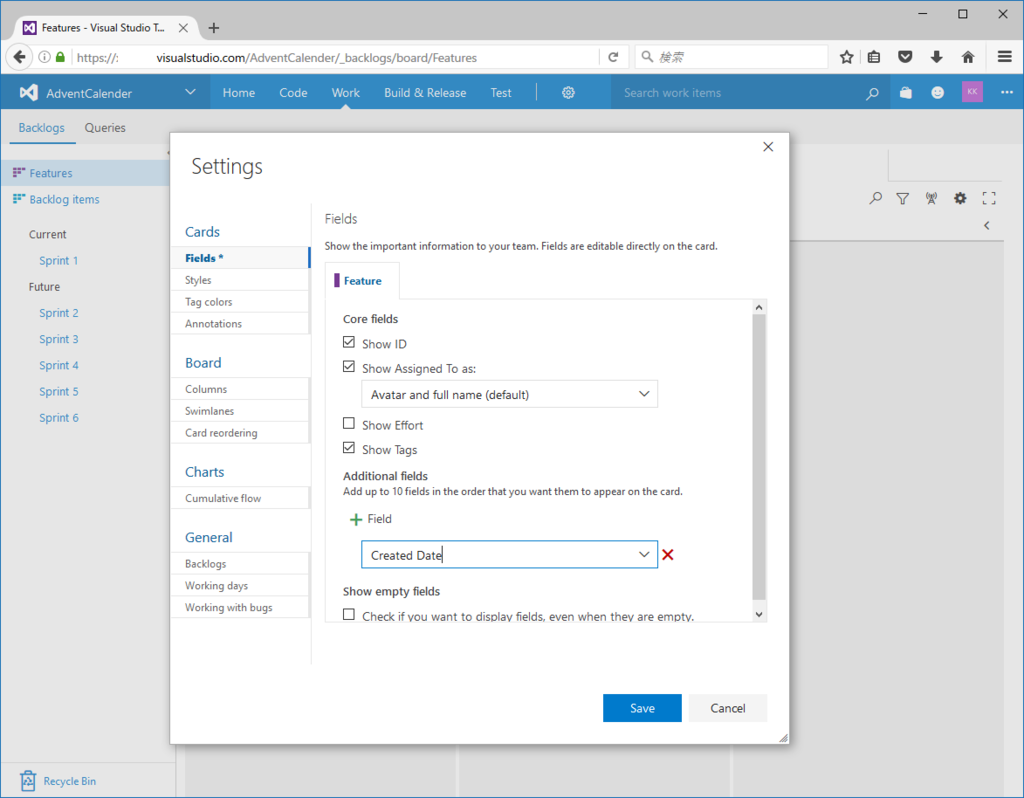Select Backlog items in sidebar
The width and height of the screenshot is (1024, 798).
[64, 199]
